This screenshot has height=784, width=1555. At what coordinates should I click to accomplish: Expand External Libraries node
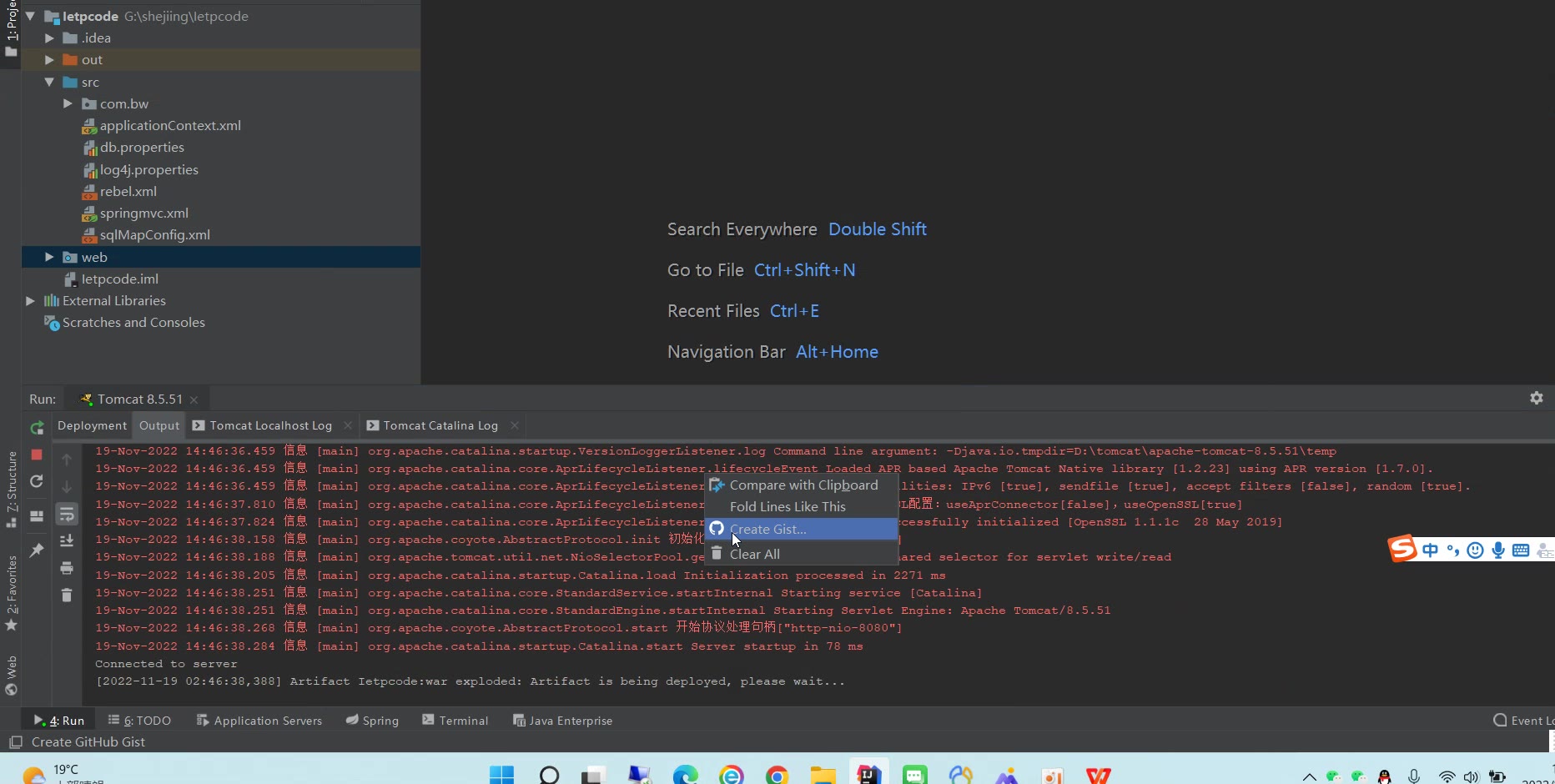[30, 300]
